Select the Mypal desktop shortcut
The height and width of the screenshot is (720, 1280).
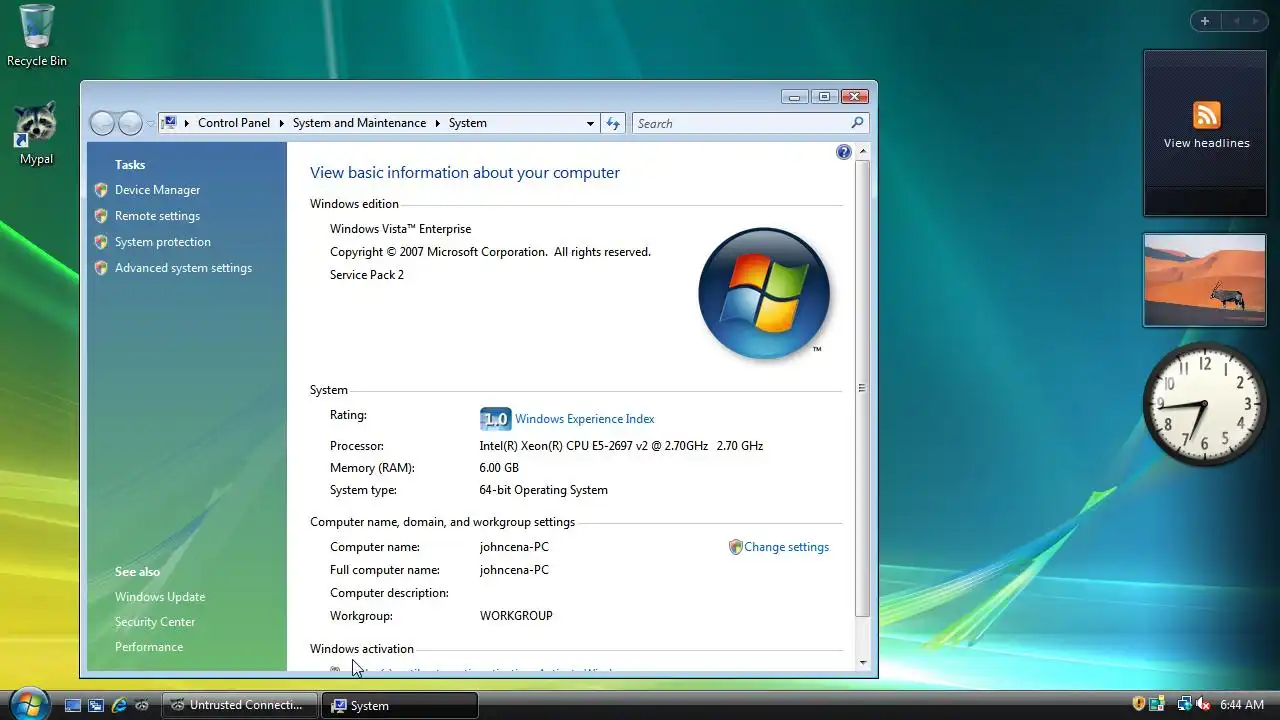click(x=36, y=133)
